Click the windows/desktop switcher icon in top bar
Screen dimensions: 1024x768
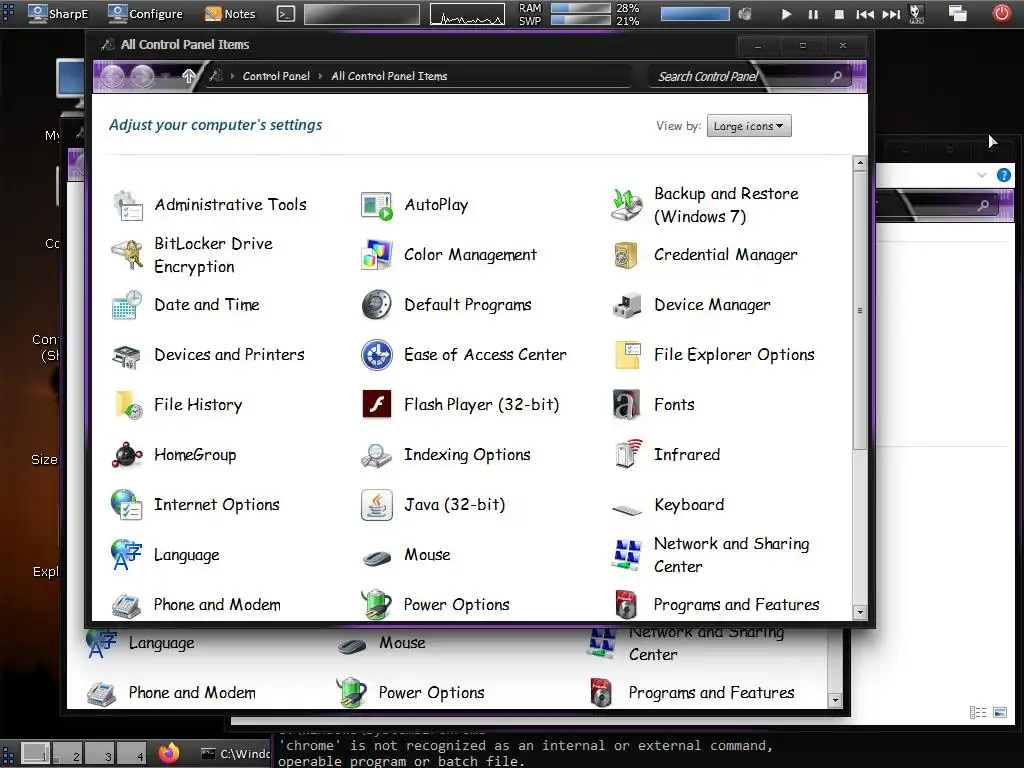[x=957, y=14]
